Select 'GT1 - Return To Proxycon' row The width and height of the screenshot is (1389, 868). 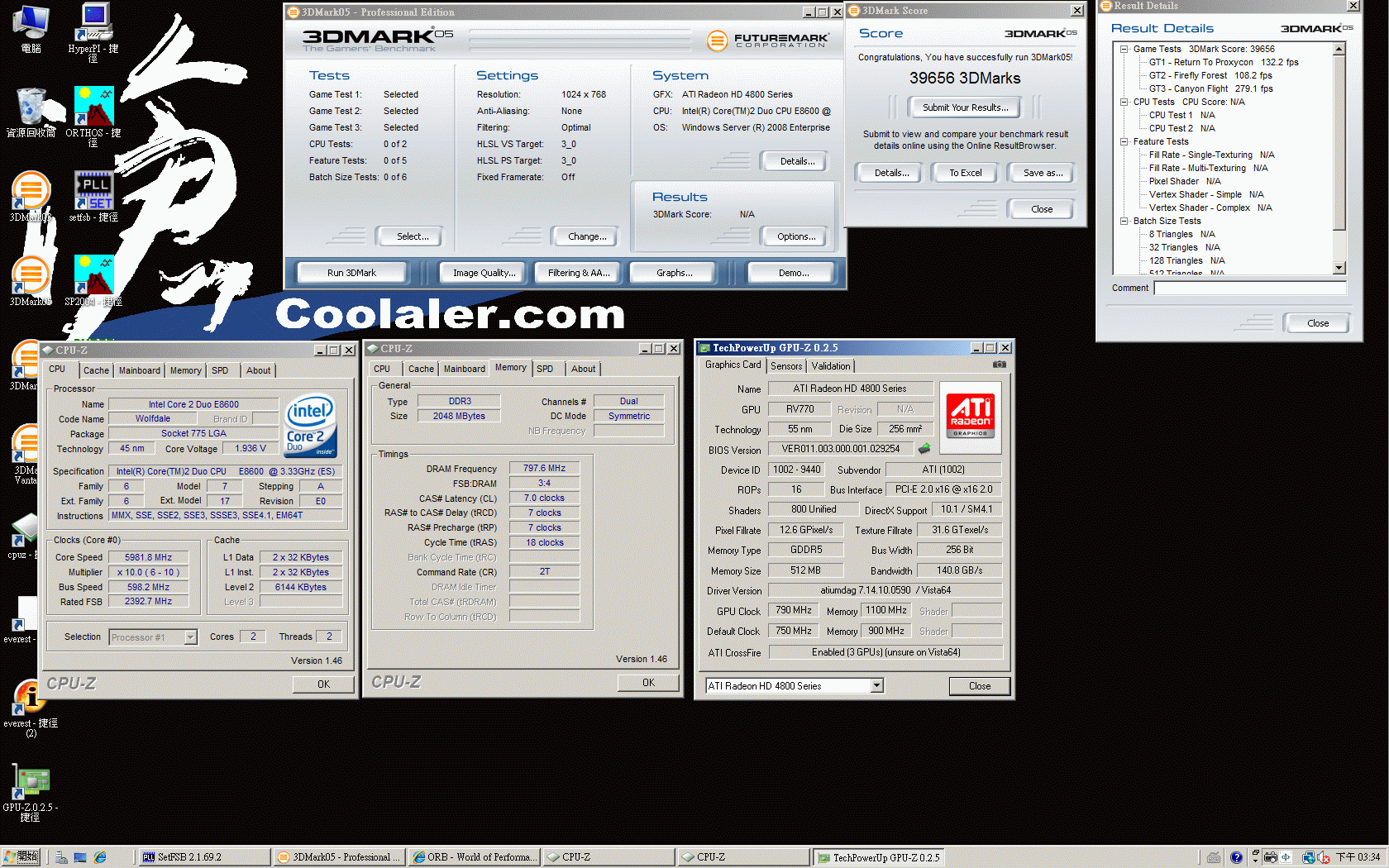pos(1223,62)
